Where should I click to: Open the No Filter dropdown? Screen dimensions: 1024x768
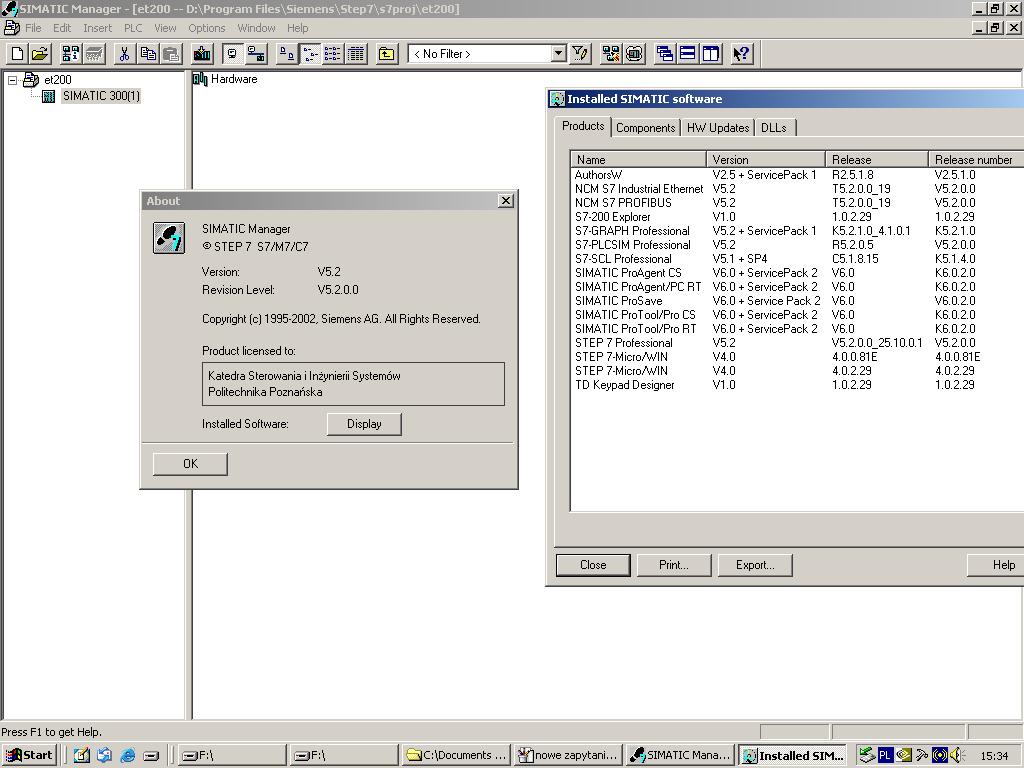558,54
